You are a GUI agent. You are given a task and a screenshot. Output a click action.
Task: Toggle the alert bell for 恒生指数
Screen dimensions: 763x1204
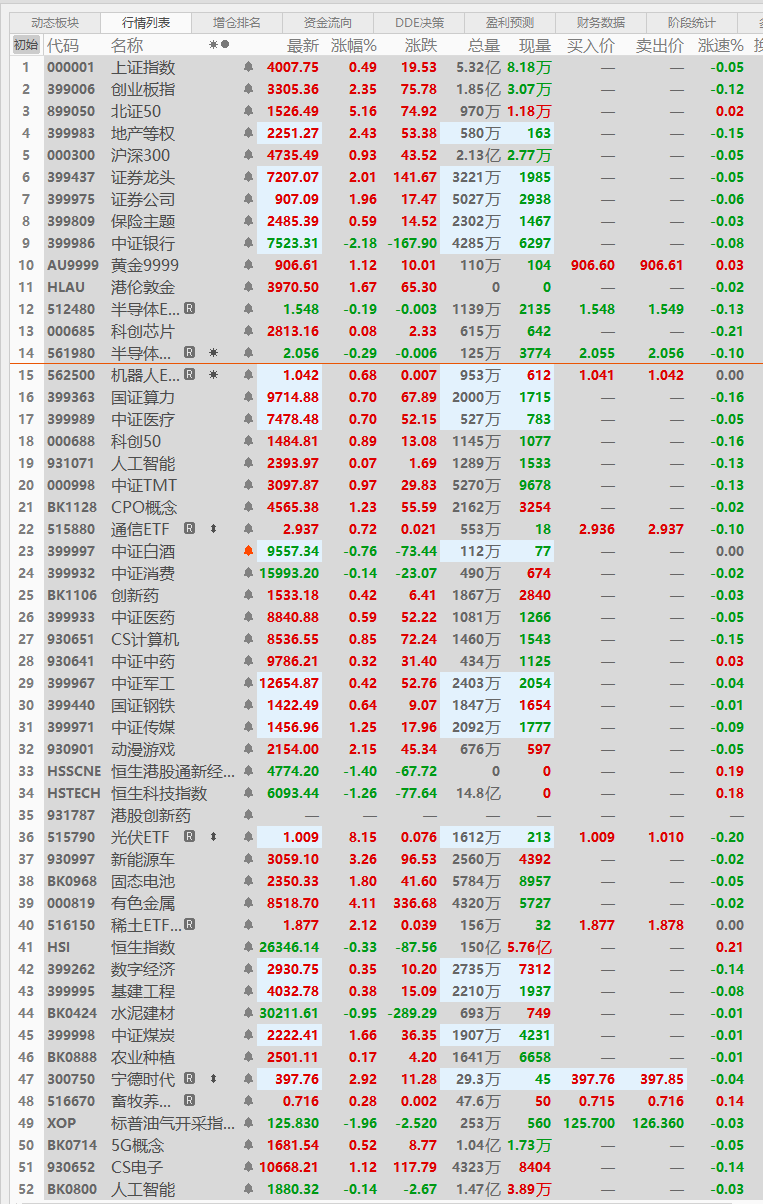point(248,947)
